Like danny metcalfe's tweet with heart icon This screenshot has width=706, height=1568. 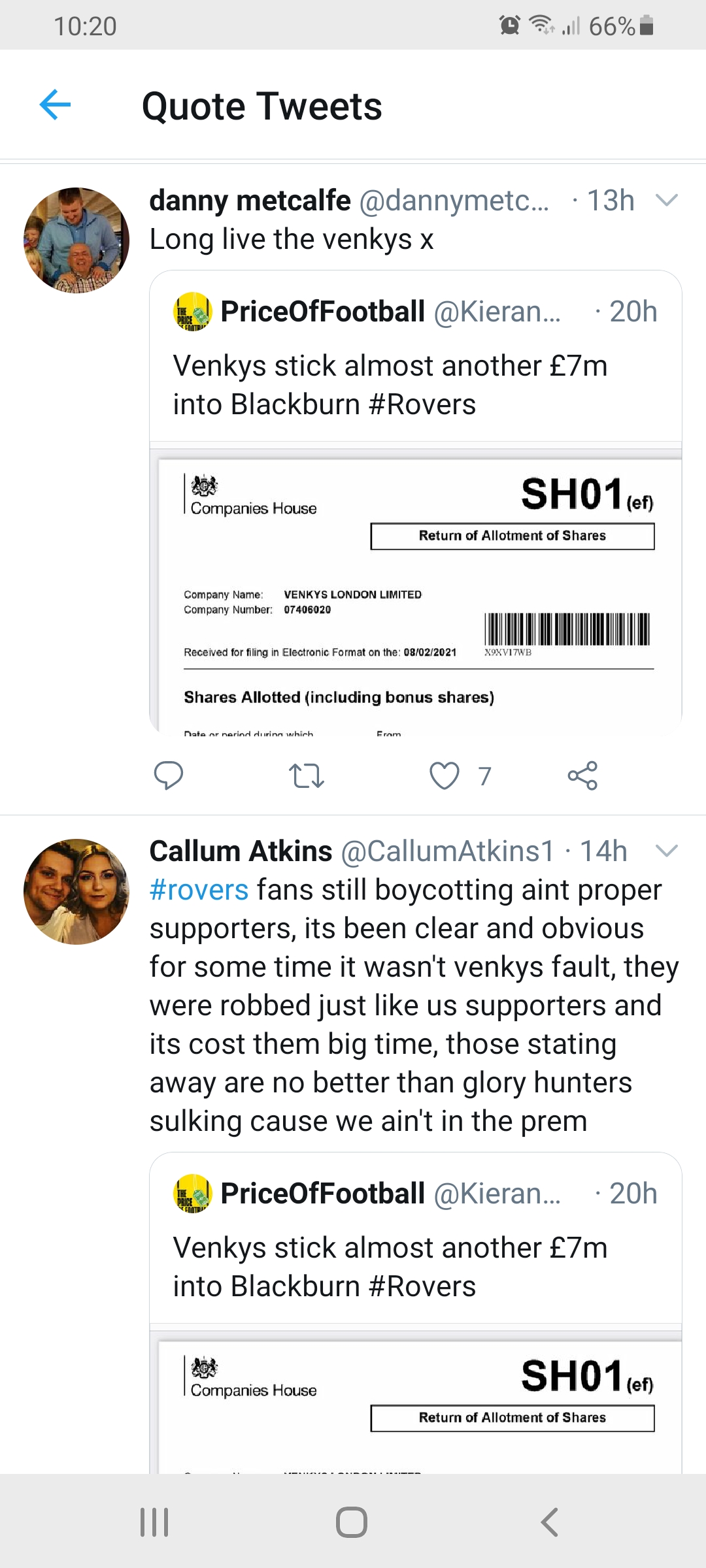point(445,776)
